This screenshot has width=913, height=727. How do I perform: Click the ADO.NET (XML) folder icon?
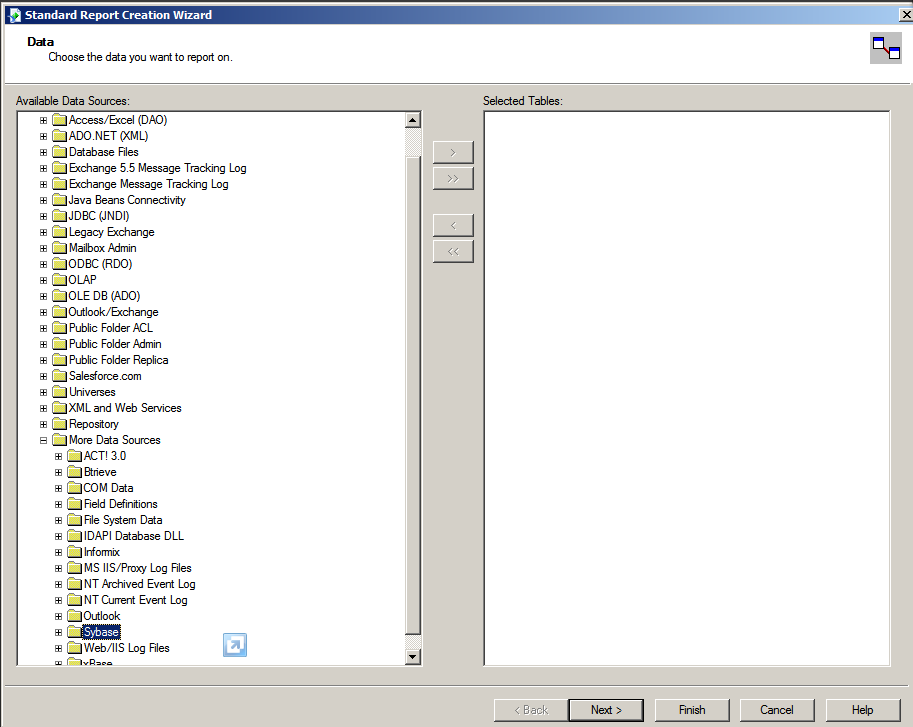coord(59,136)
